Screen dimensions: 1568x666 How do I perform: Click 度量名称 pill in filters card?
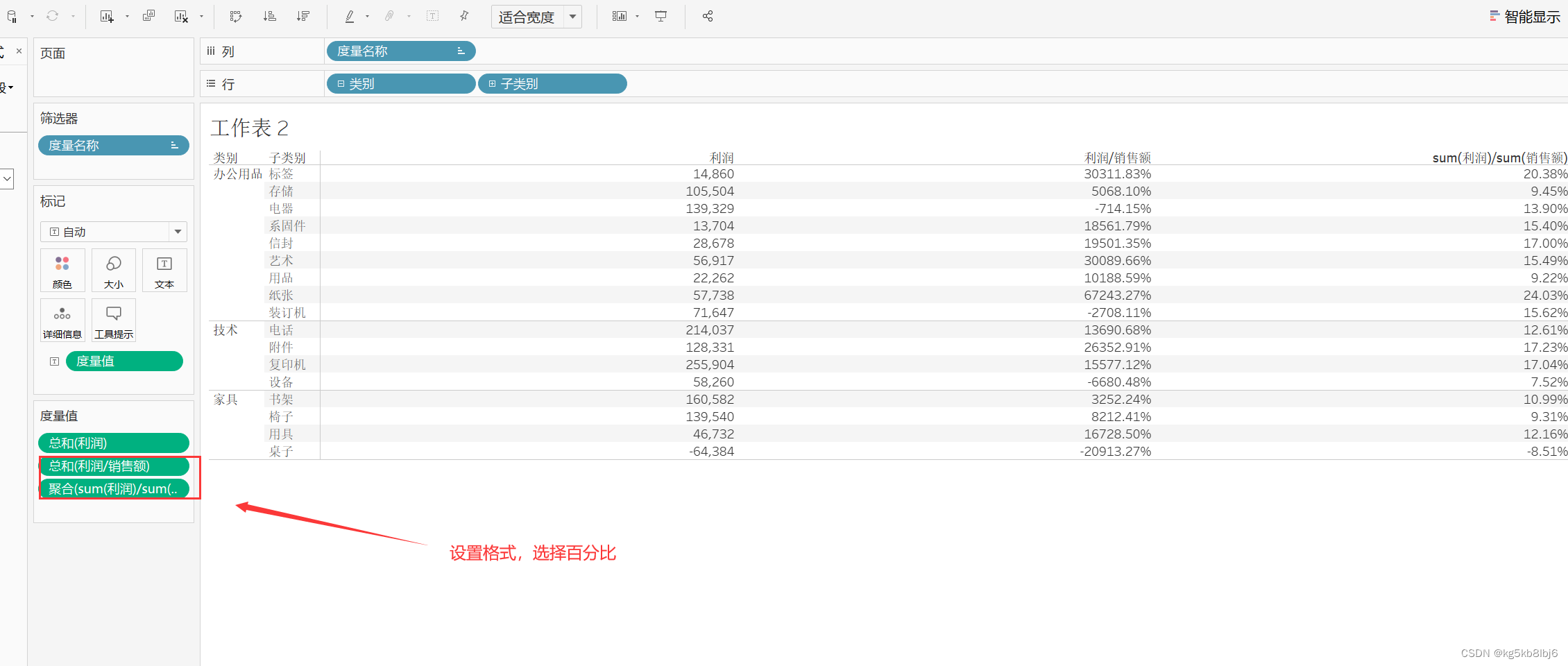coord(113,145)
